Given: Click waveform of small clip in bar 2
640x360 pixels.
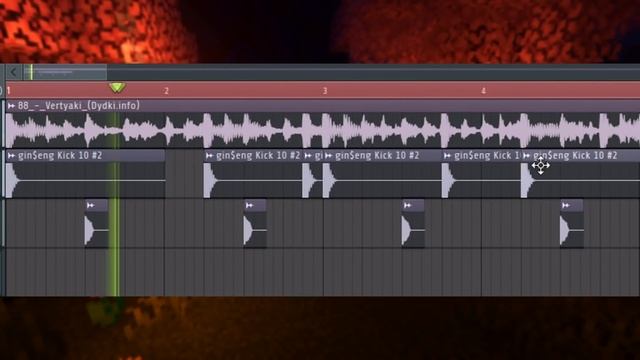Looking at the screenshot, I should tap(255, 230).
